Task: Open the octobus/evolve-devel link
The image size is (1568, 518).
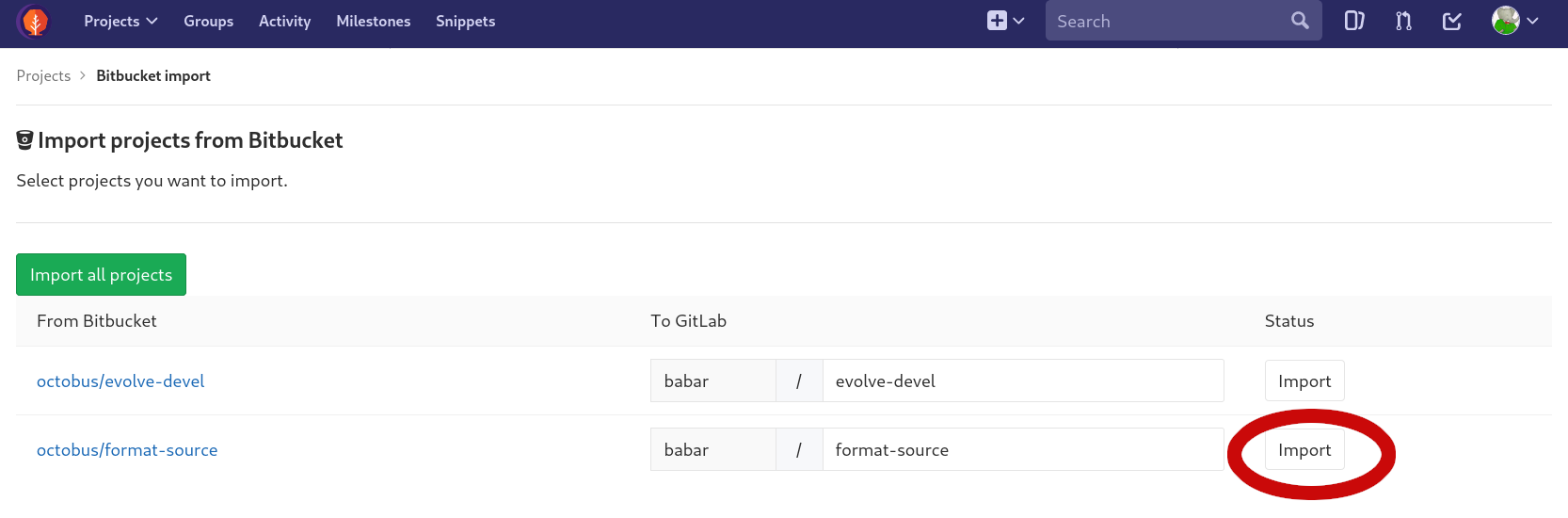Action: click(x=120, y=381)
